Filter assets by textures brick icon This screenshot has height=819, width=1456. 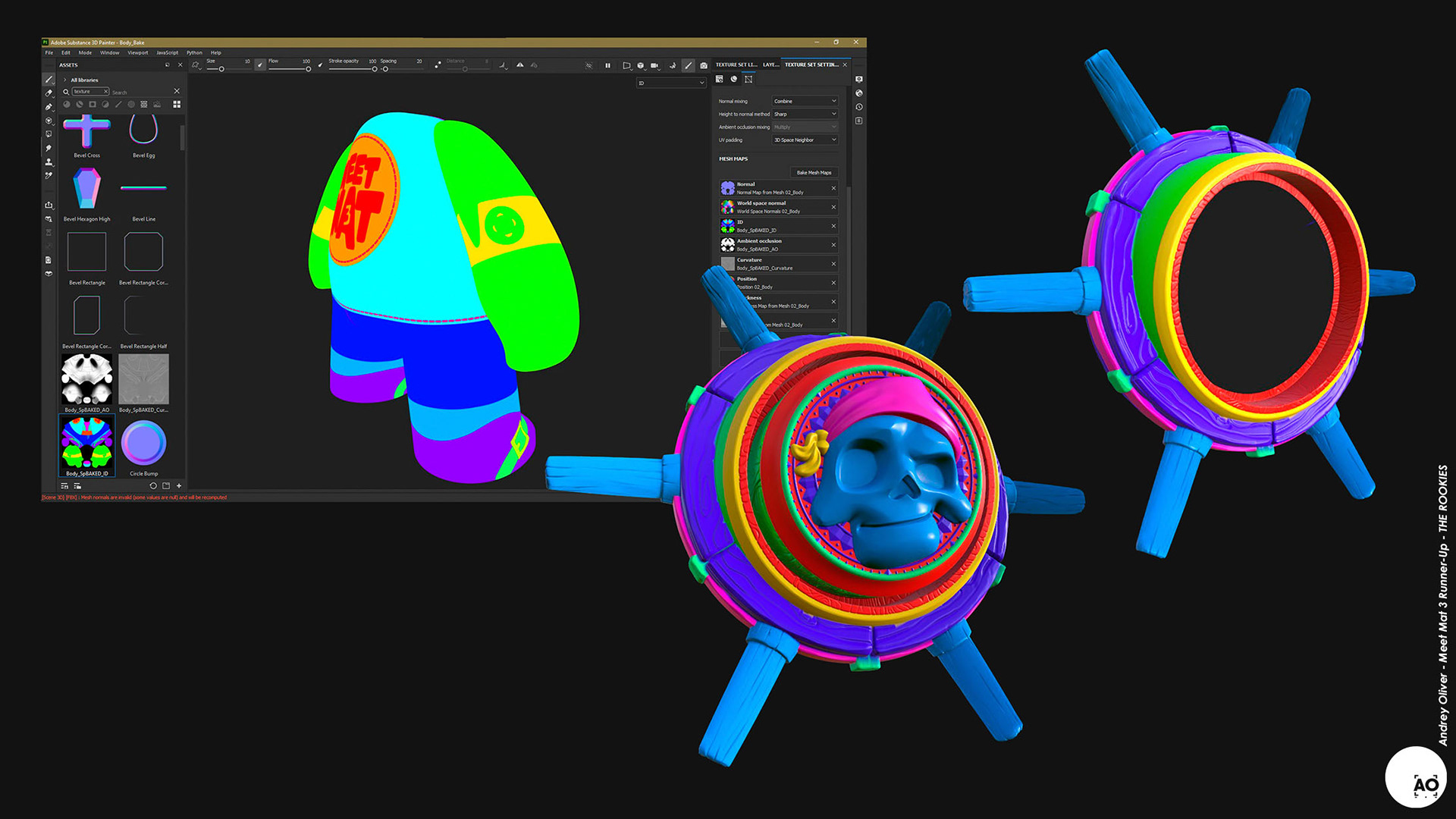point(144,105)
